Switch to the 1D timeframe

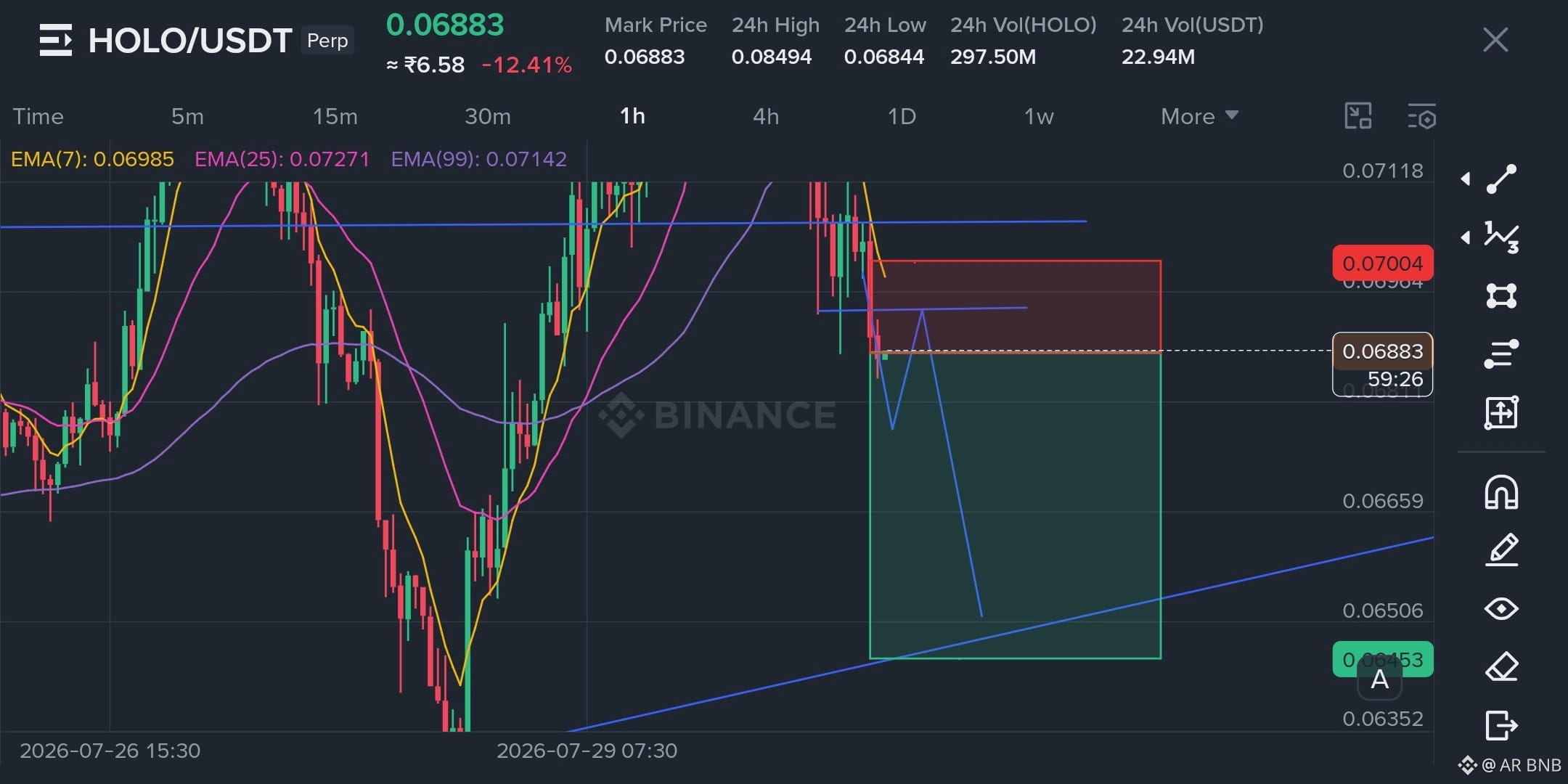[x=902, y=116]
